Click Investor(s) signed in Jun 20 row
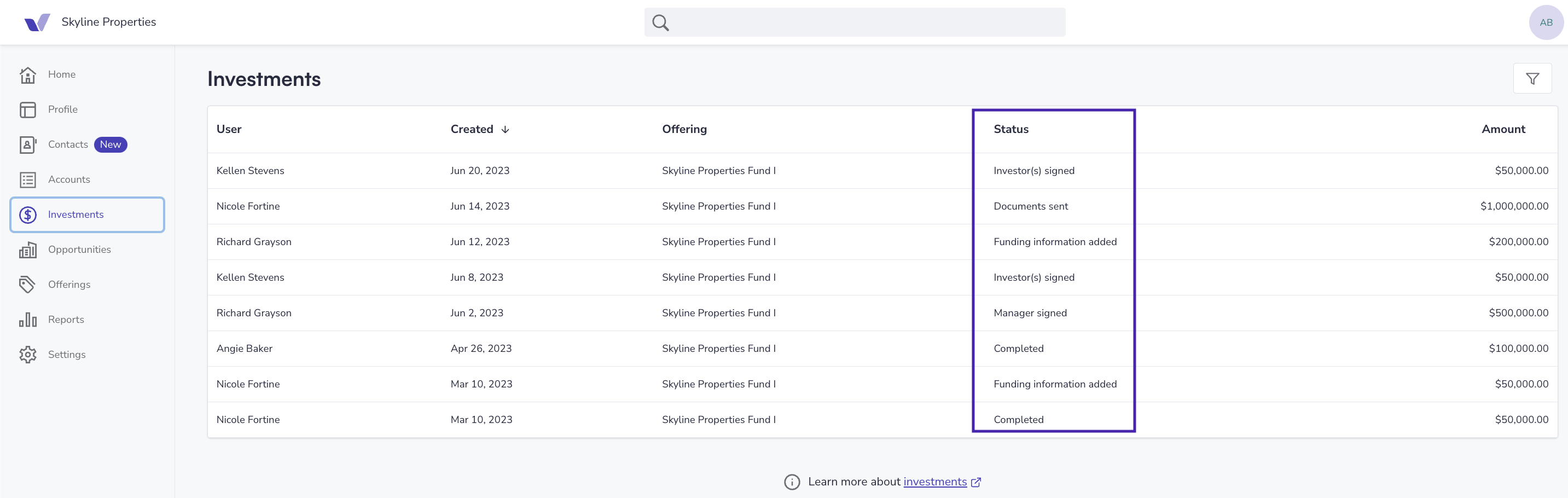The height and width of the screenshot is (498, 1568). coord(1033,170)
